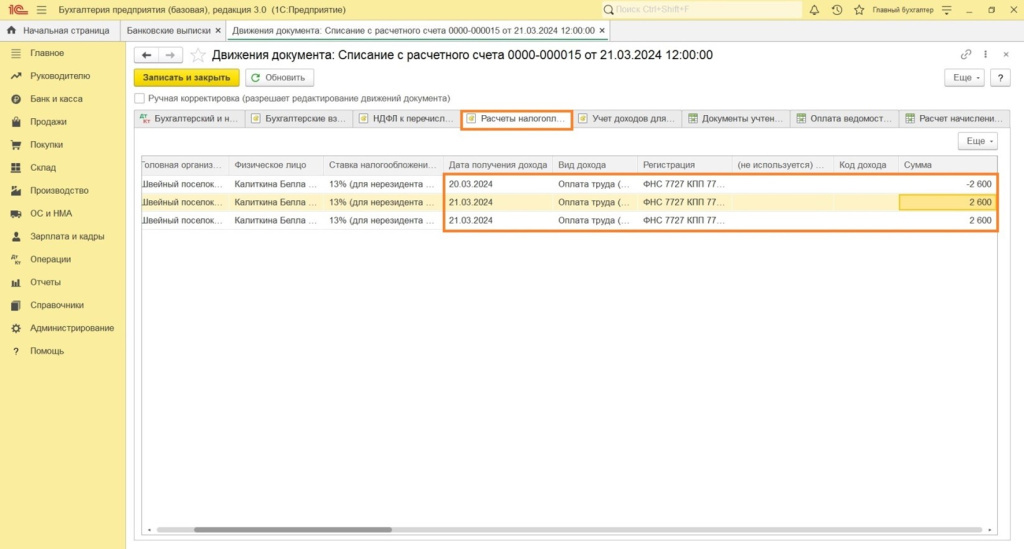Screen dimensions: 1024x549
Task: Open Банк и касса section in sidebar
Action: tap(55, 99)
